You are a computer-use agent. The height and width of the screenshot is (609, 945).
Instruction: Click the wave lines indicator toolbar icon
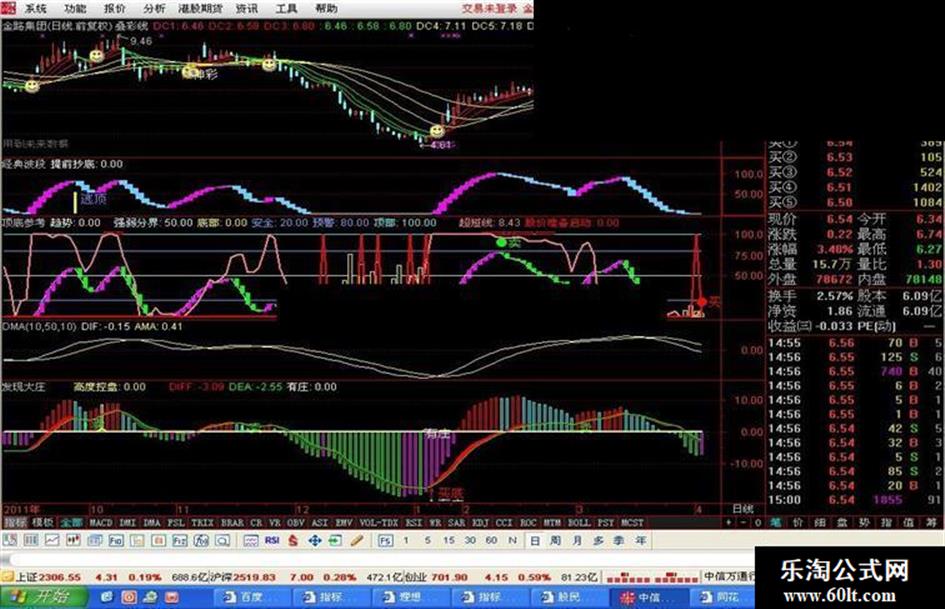(x=251, y=541)
